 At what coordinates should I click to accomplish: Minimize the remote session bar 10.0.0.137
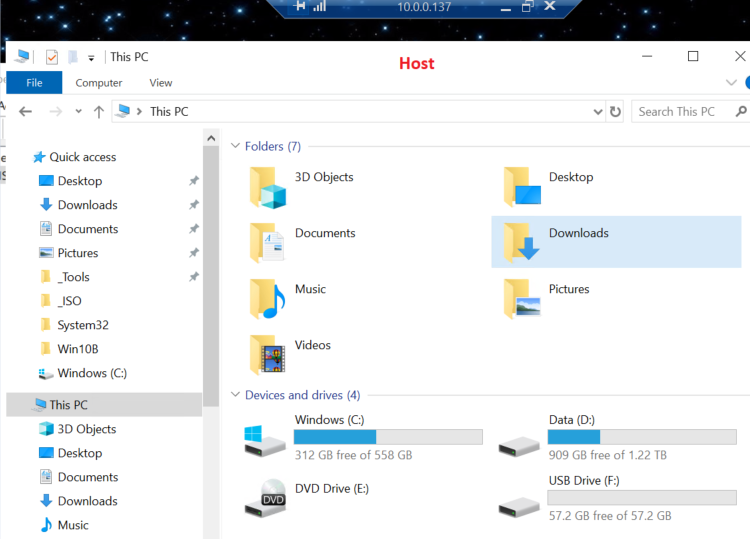pyautogui.click(x=506, y=8)
